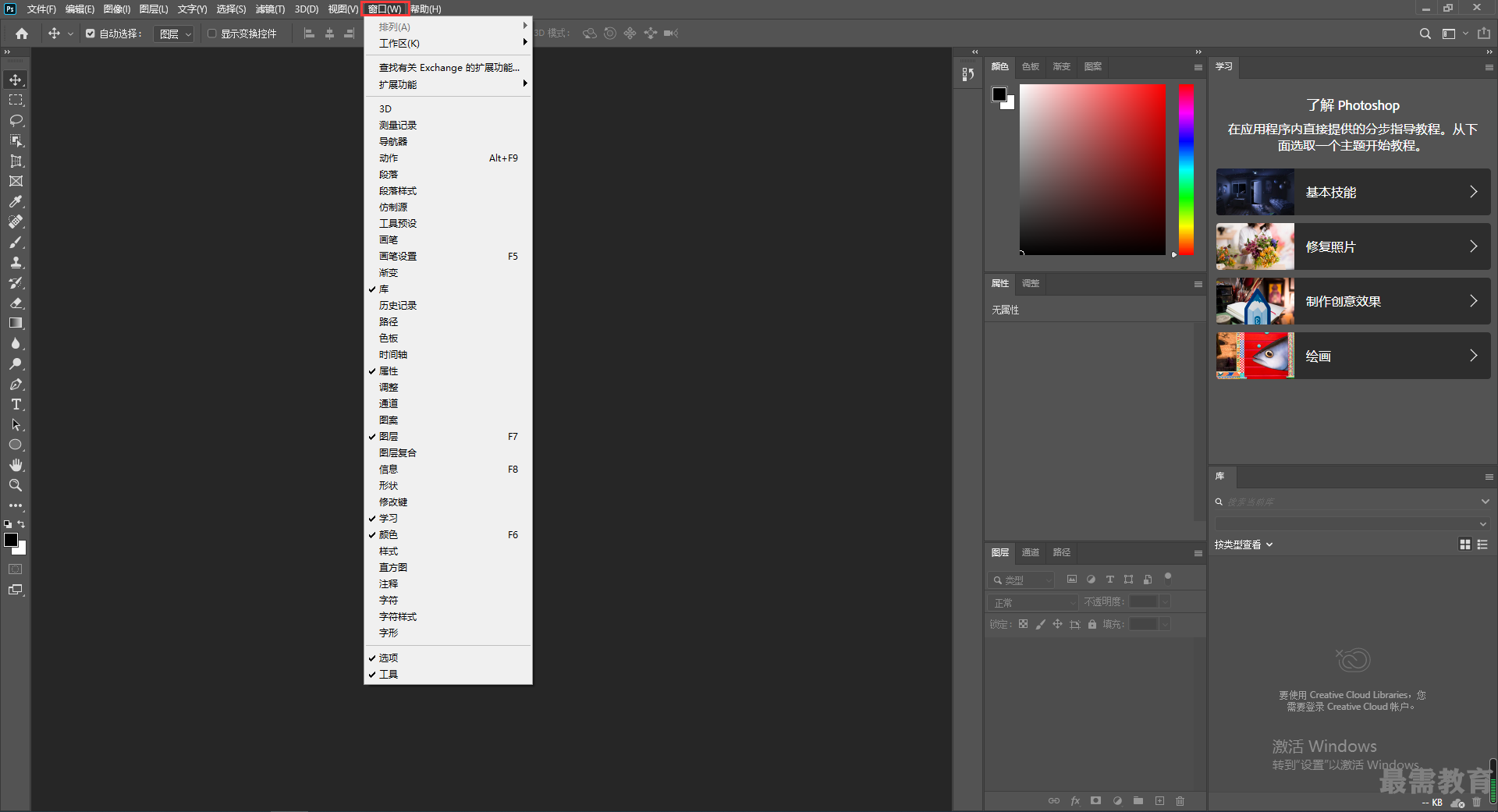
Task: Open the 绘画 tutorial
Action: tap(1353, 356)
